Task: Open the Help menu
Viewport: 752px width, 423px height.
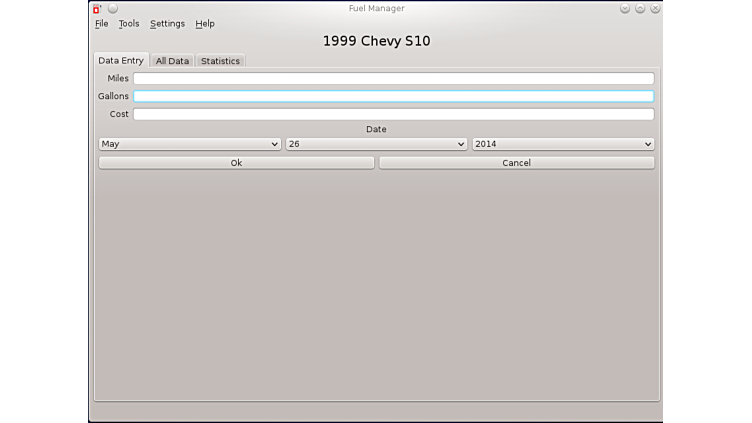Action: pos(205,24)
